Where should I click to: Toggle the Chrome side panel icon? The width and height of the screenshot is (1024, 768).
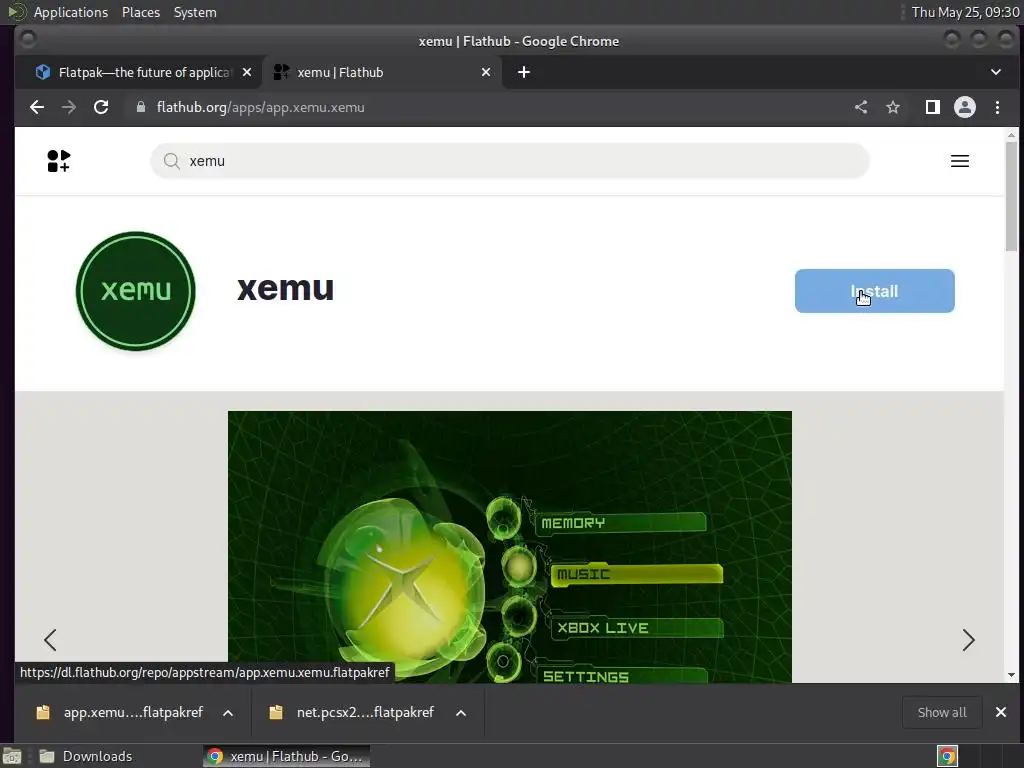pos(933,107)
